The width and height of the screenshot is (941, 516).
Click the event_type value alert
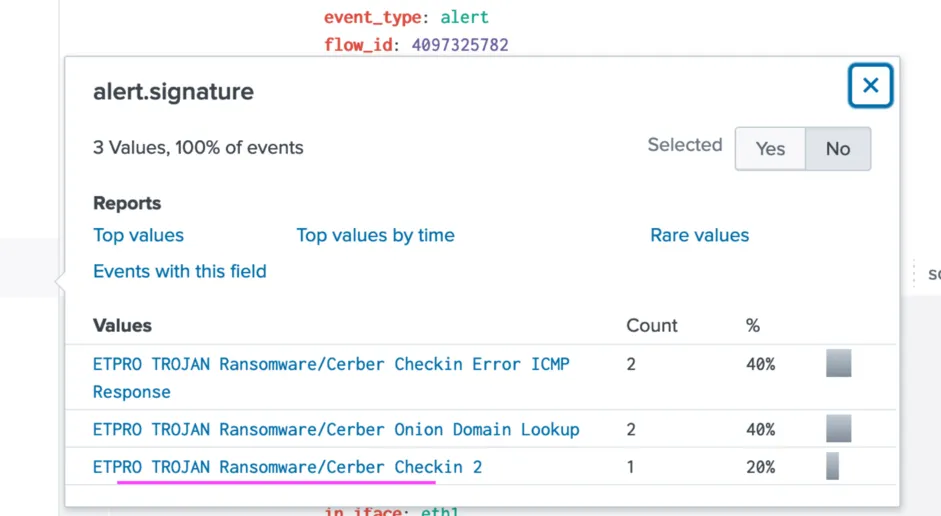(x=464, y=17)
